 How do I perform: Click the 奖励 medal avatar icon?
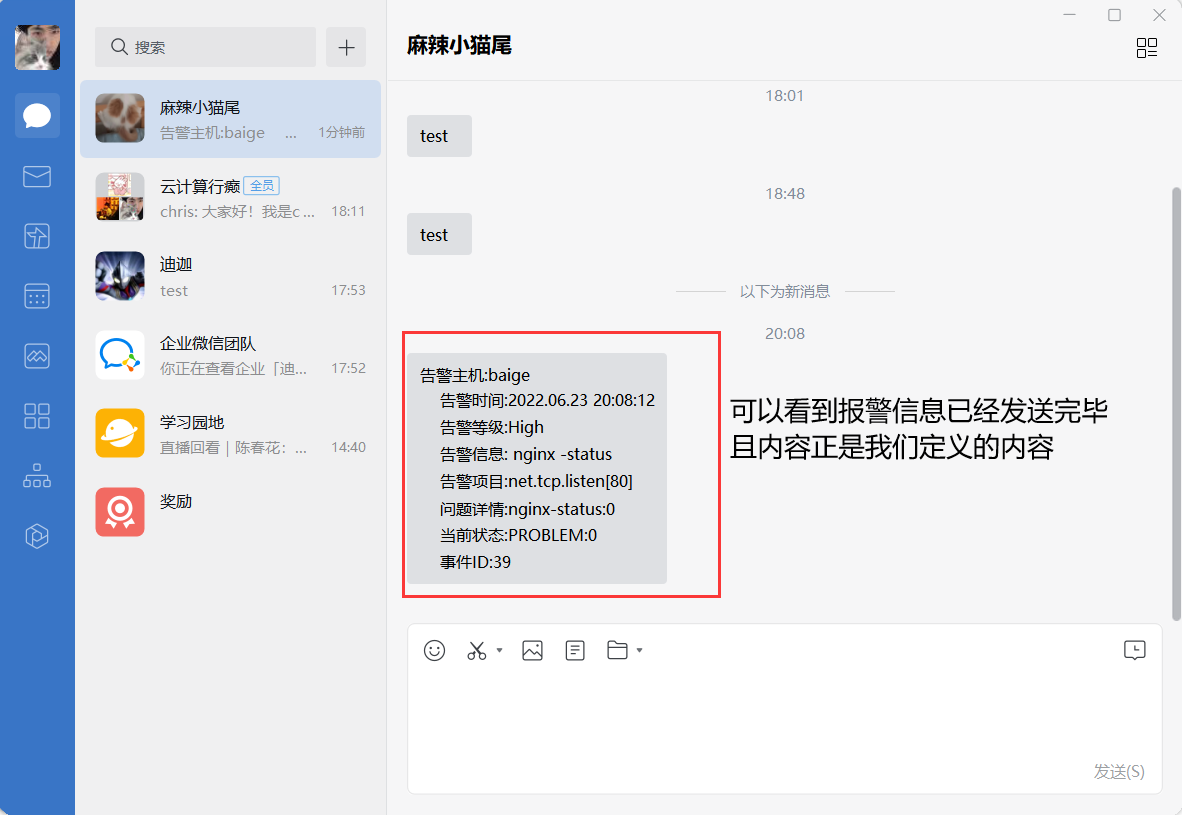(120, 512)
